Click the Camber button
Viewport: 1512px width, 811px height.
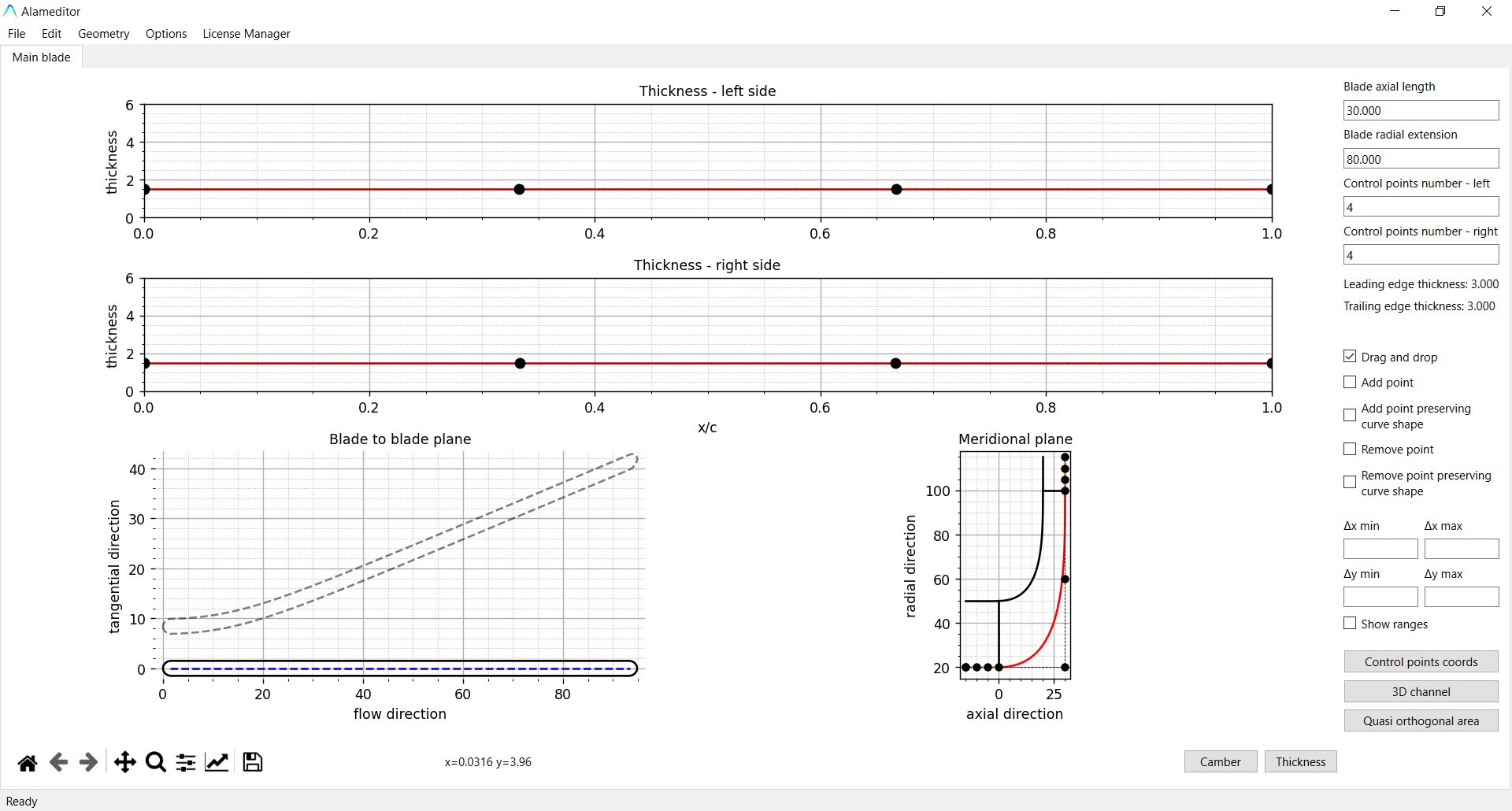tap(1220, 761)
